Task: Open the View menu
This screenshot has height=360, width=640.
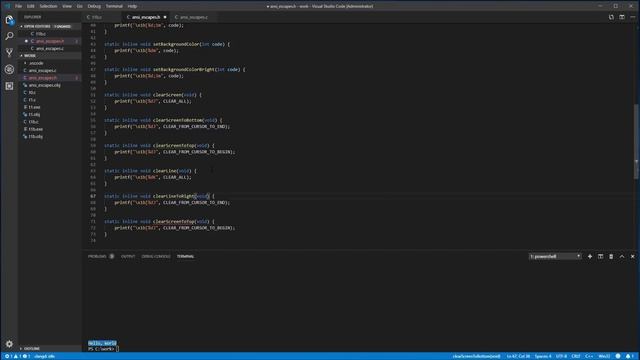Action: click(x=67, y=6)
